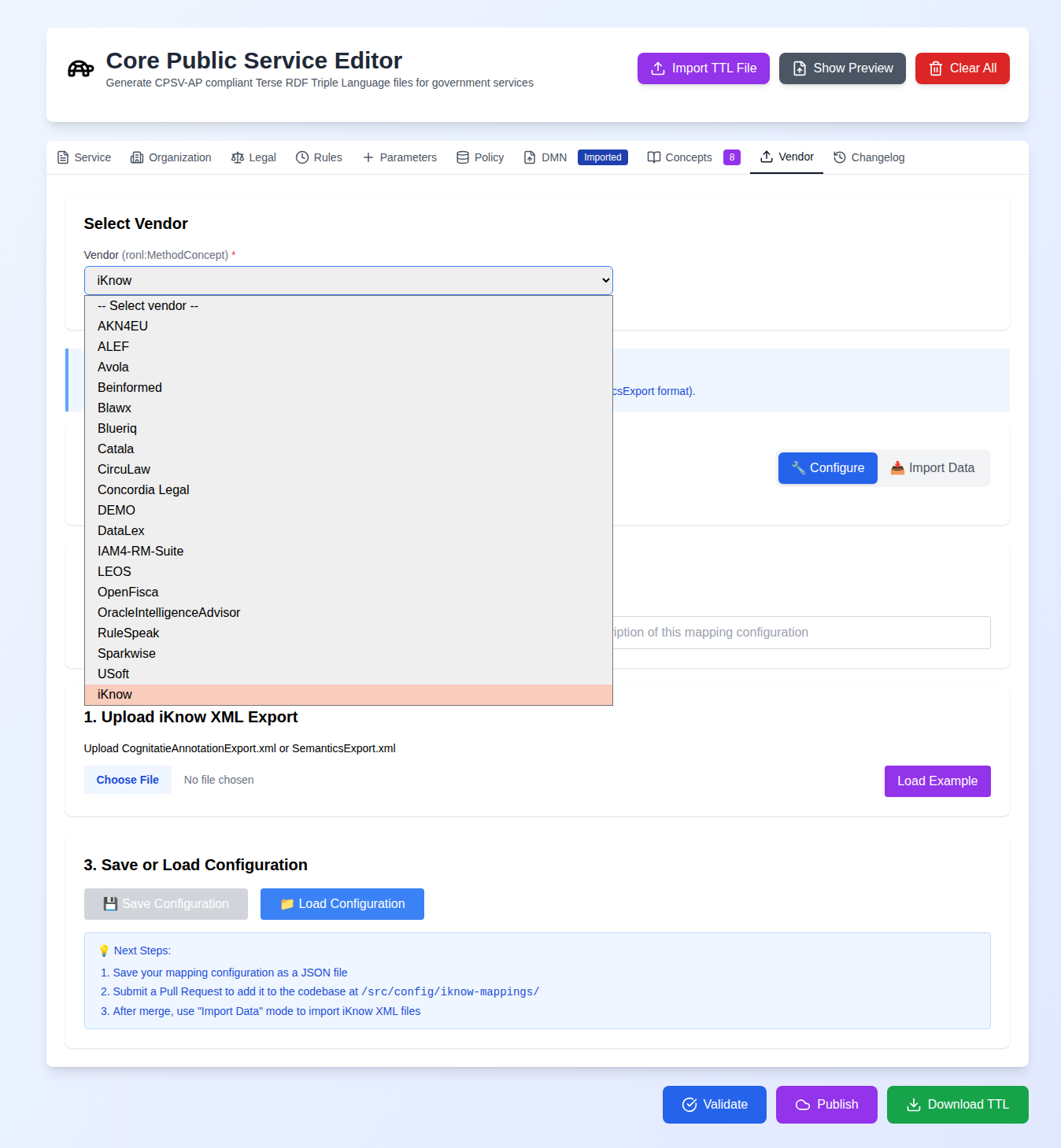Image resolution: width=1061 pixels, height=1148 pixels.
Task: Click the trash icon on Clear All
Action: coord(937,68)
